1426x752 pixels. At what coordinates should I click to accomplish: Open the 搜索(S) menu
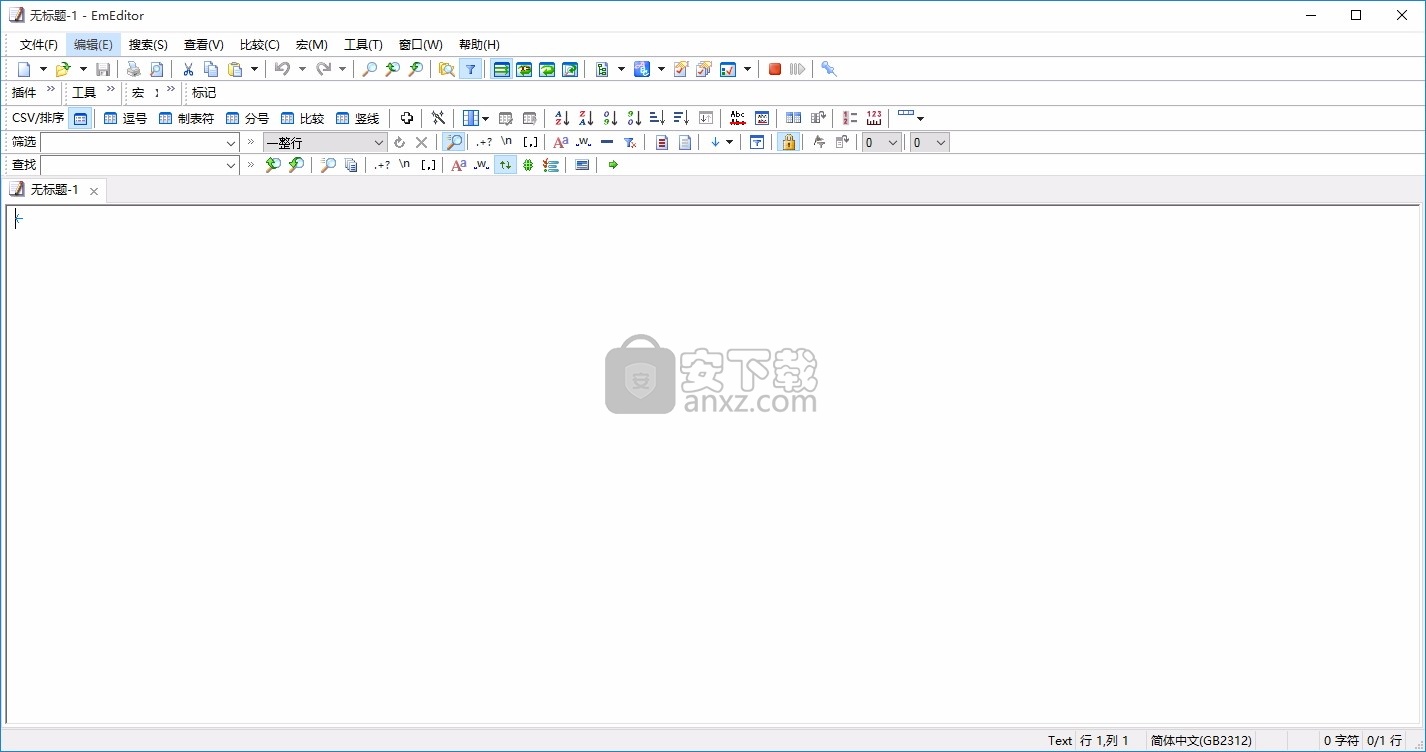[x=148, y=45]
